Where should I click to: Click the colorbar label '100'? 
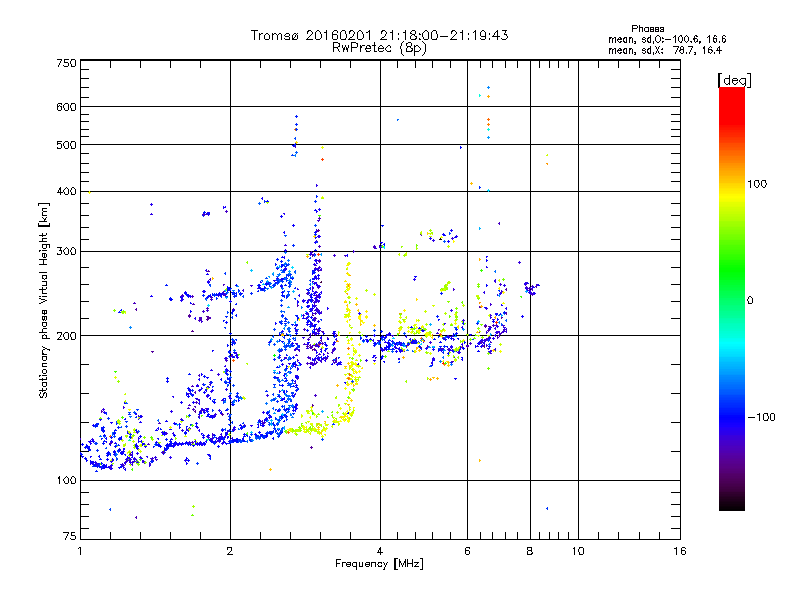pyautogui.click(x=757, y=184)
